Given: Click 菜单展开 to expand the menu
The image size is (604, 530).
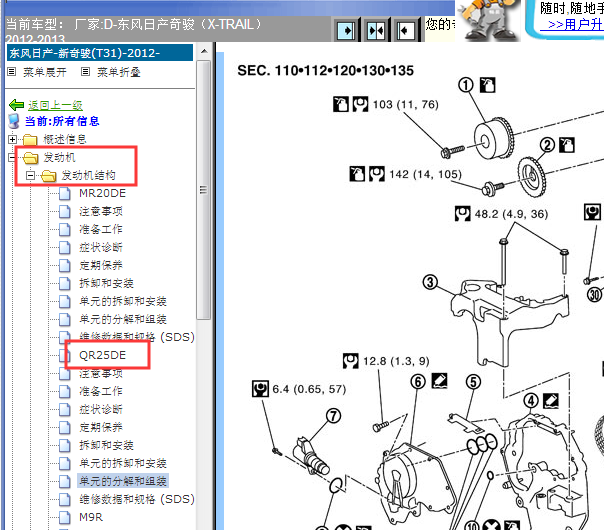Looking at the screenshot, I should [x=45, y=72].
